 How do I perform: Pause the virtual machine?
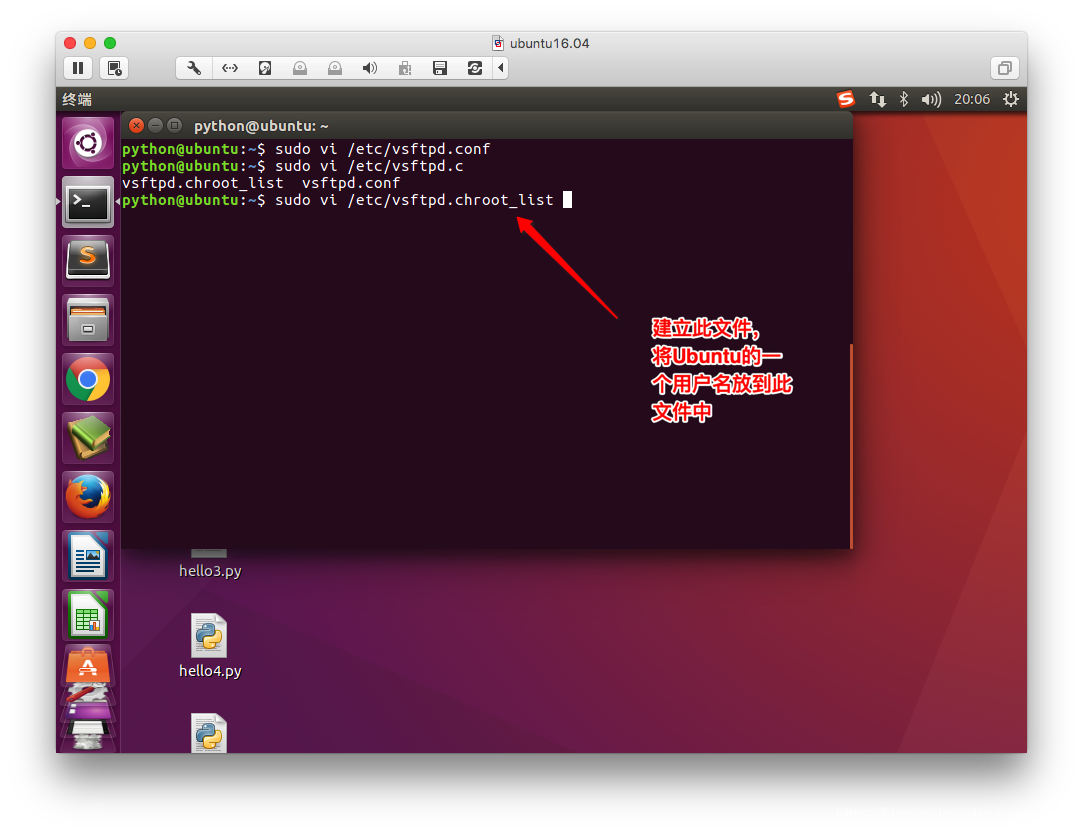click(x=78, y=68)
